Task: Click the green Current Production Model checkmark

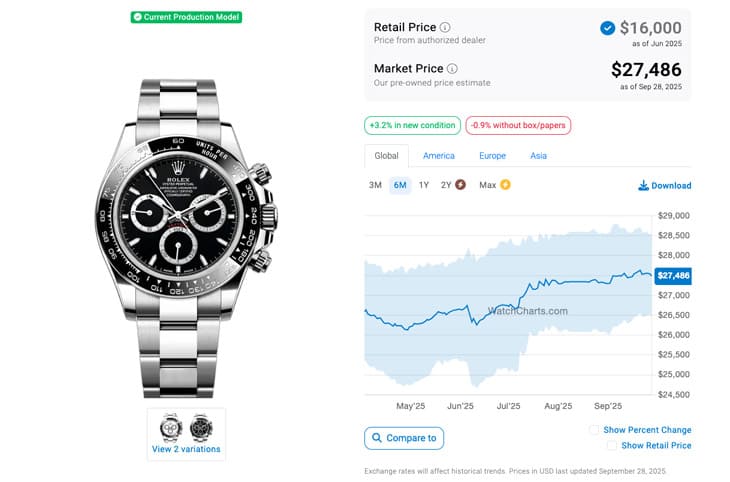Action: pyautogui.click(x=137, y=17)
